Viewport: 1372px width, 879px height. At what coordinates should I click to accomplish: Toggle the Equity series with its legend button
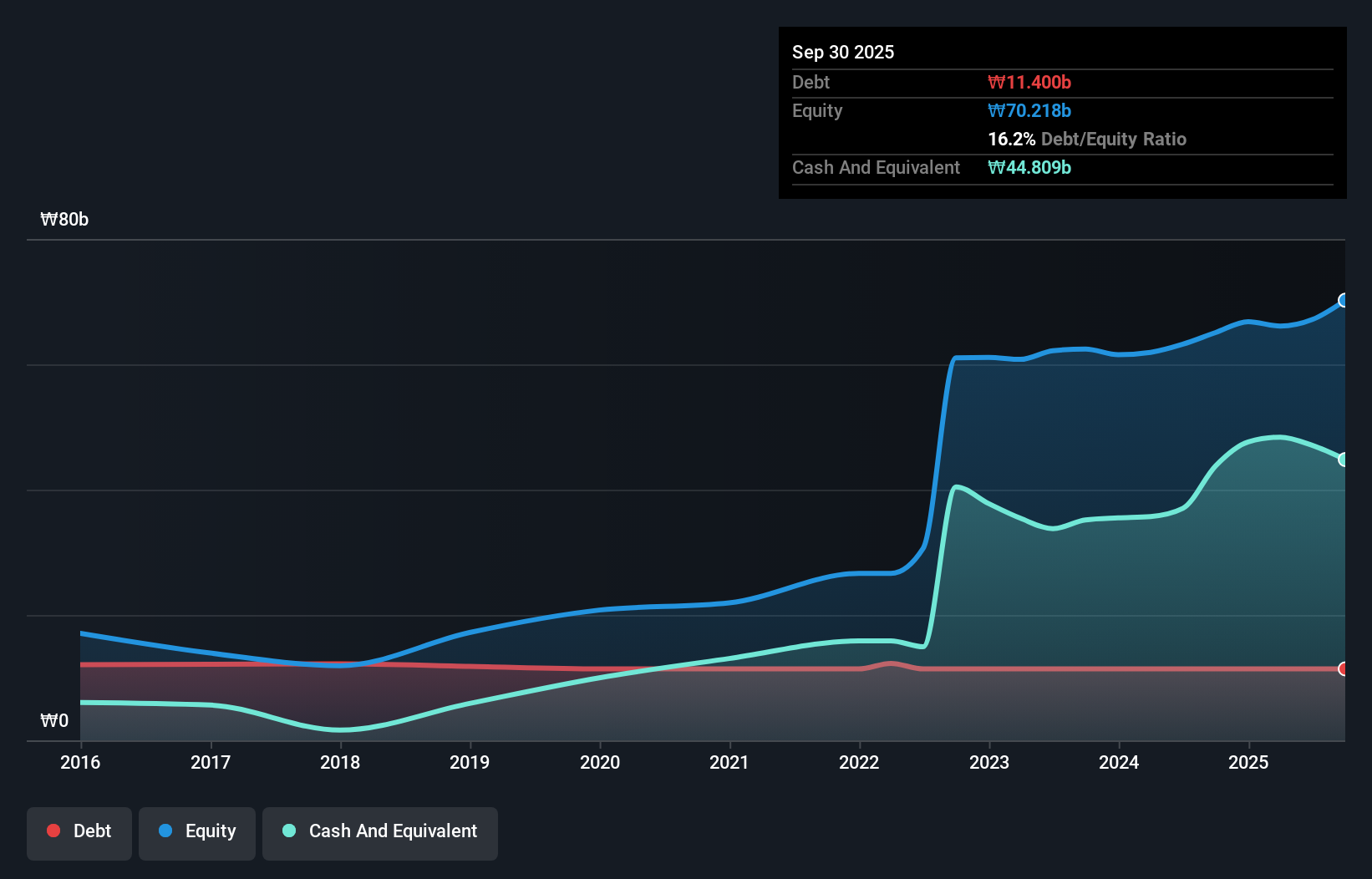click(196, 833)
